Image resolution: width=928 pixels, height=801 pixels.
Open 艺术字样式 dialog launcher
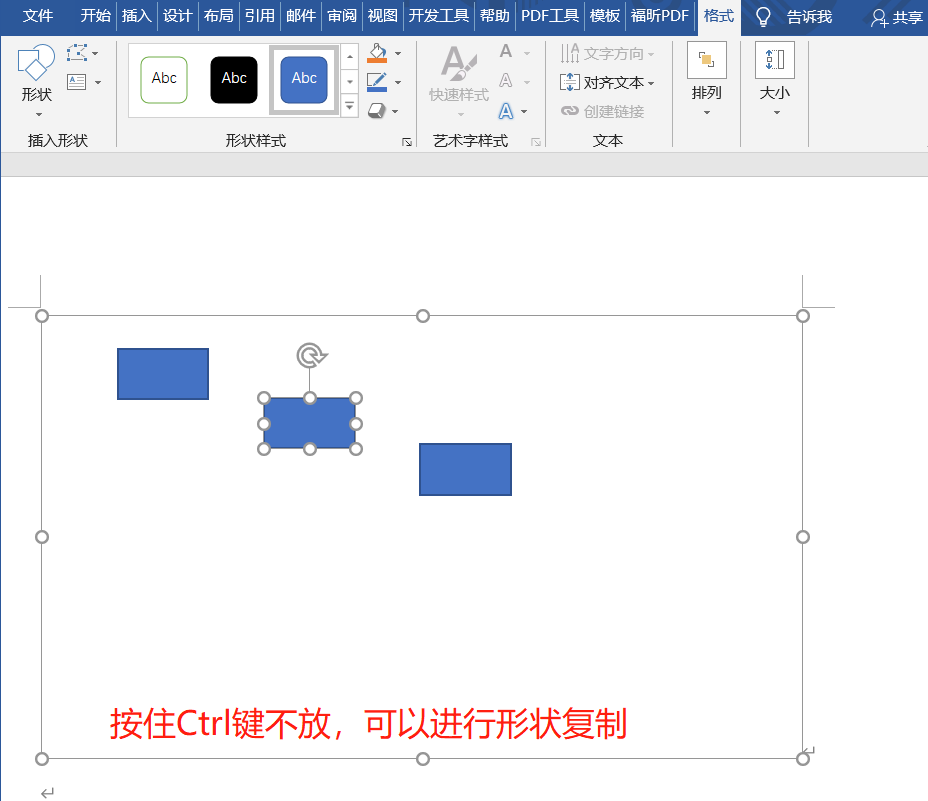[x=536, y=141]
